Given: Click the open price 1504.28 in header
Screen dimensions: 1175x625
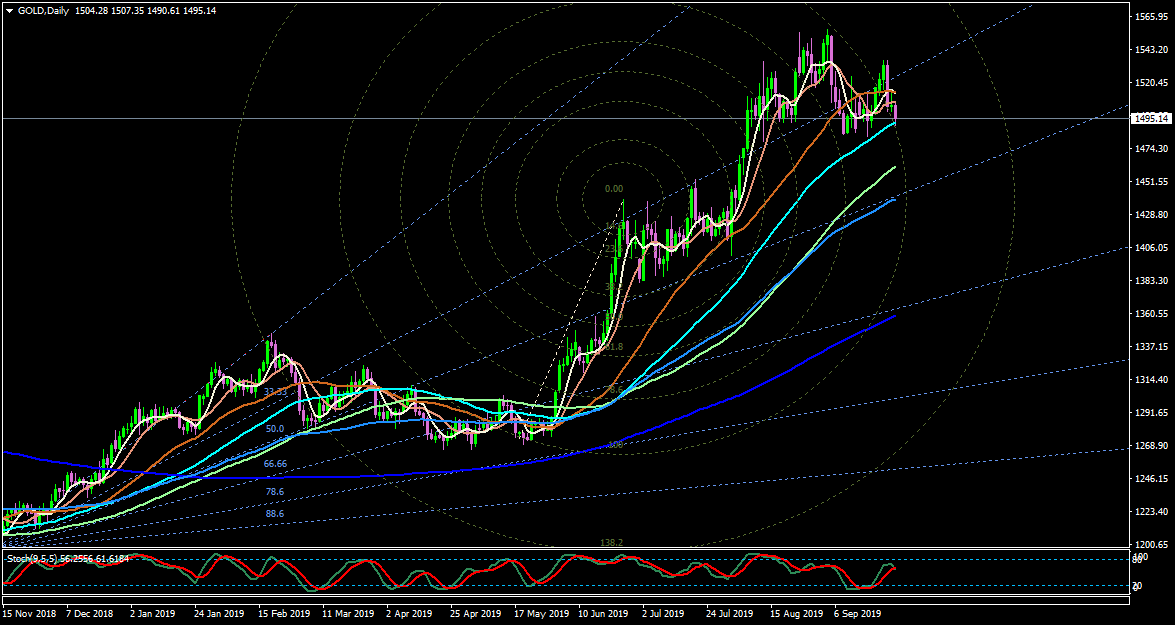Looking at the screenshot, I should (91, 10).
